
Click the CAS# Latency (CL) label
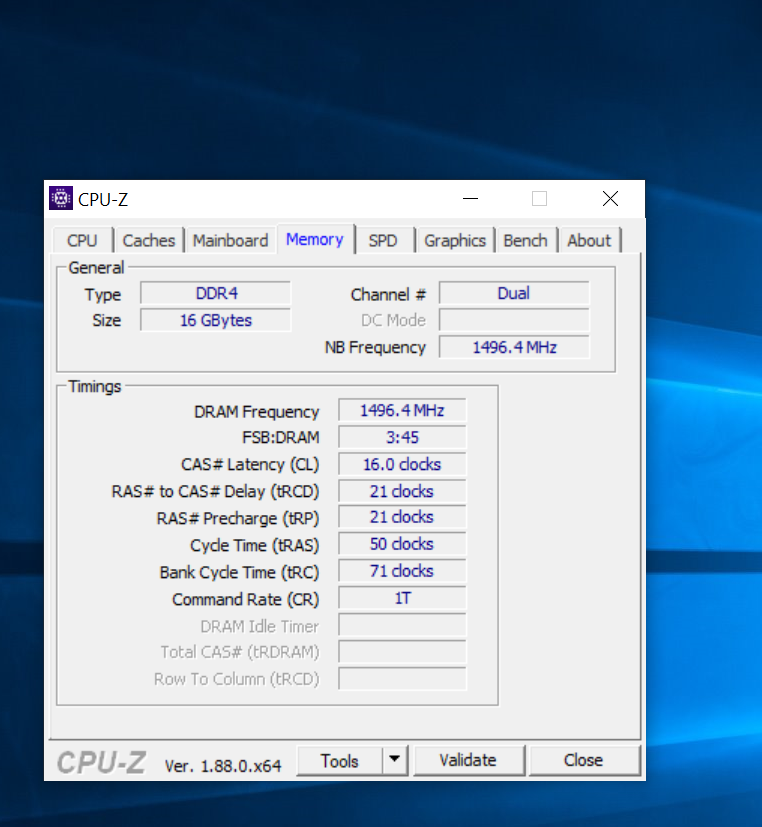tap(250, 465)
